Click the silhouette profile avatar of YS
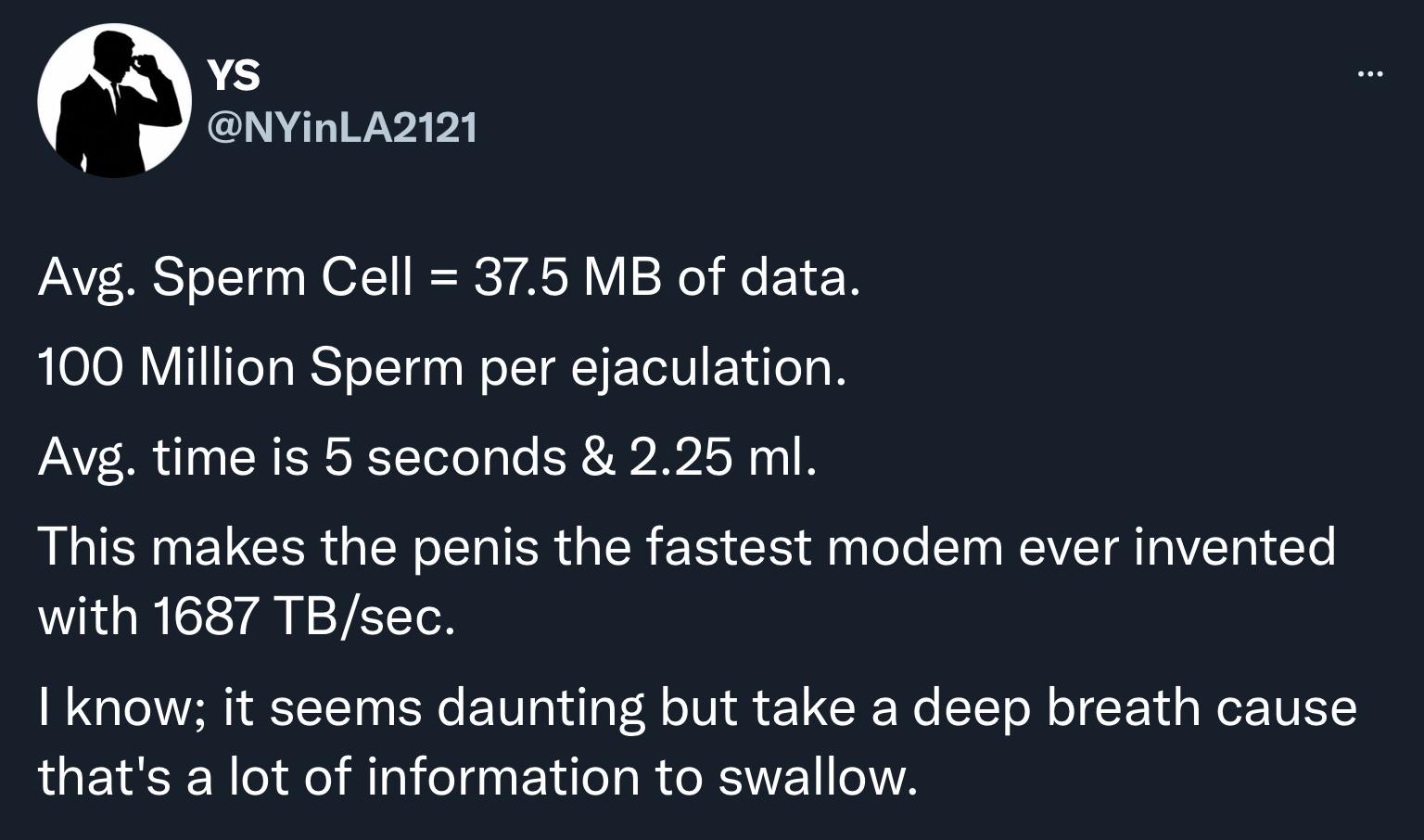The width and height of the screenshot is (1424, 840). [114, 100]
